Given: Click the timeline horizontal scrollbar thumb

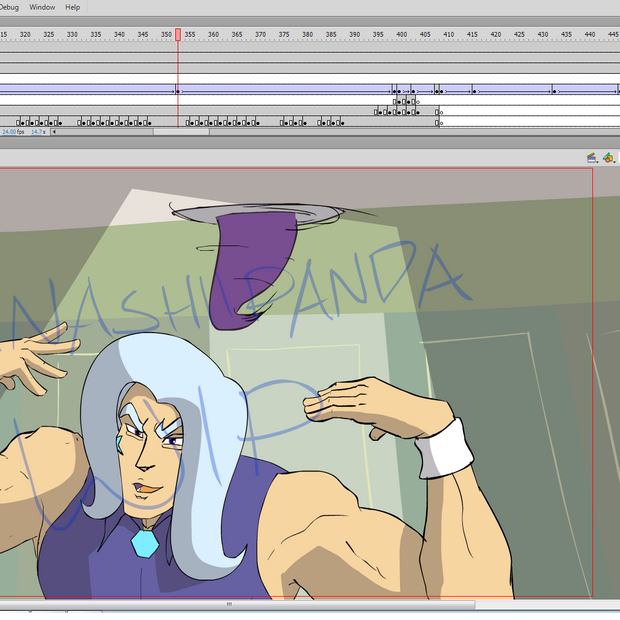Looking at the screenshot, I should (181, 132).
